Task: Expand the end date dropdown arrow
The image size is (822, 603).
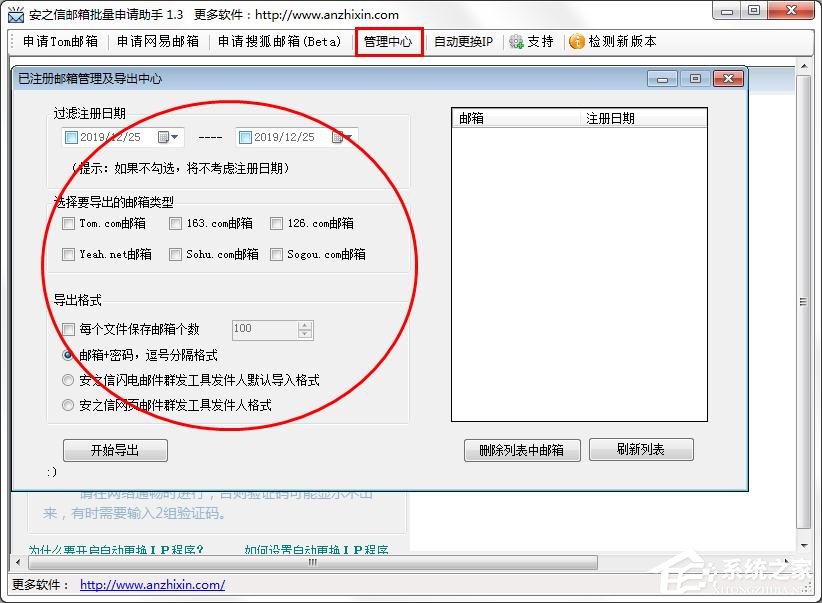Action: pyautogui.click(x=351, y=137)
